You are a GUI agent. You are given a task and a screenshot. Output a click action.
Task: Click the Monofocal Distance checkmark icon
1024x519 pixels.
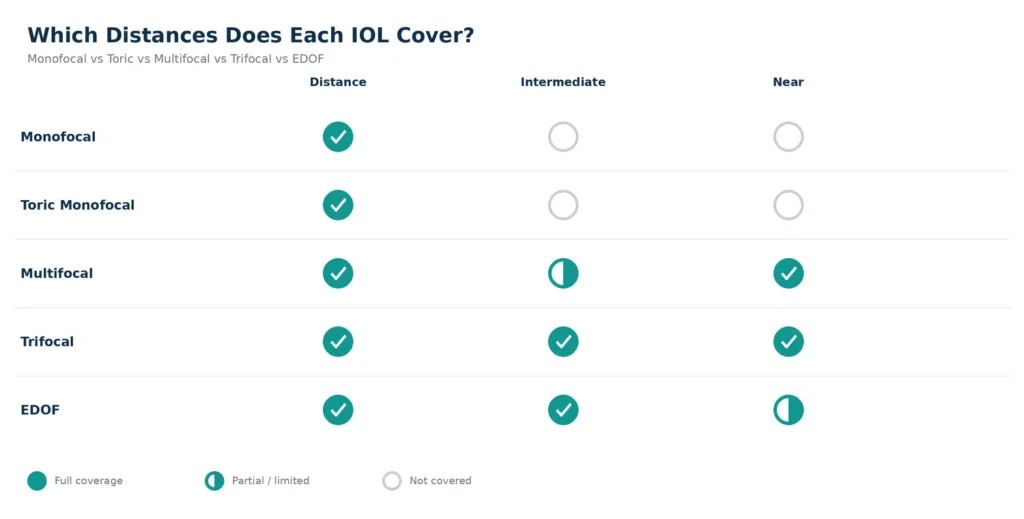click(x=338, y=136)
